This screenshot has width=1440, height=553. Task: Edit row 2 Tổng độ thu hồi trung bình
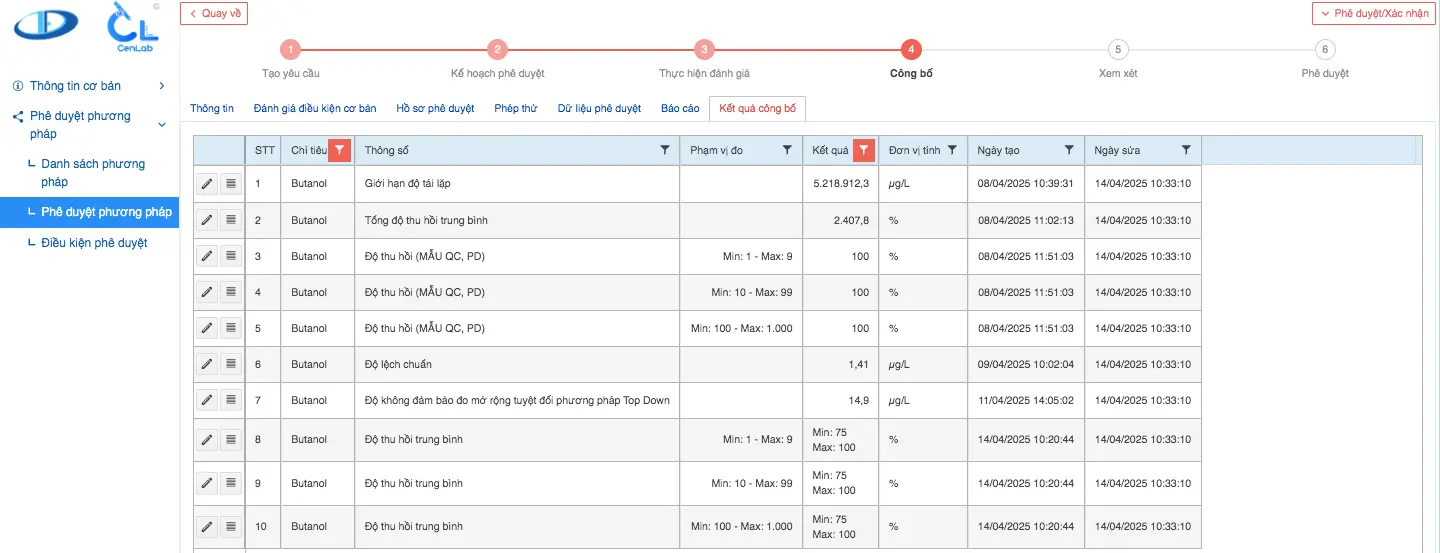[207, 220]
